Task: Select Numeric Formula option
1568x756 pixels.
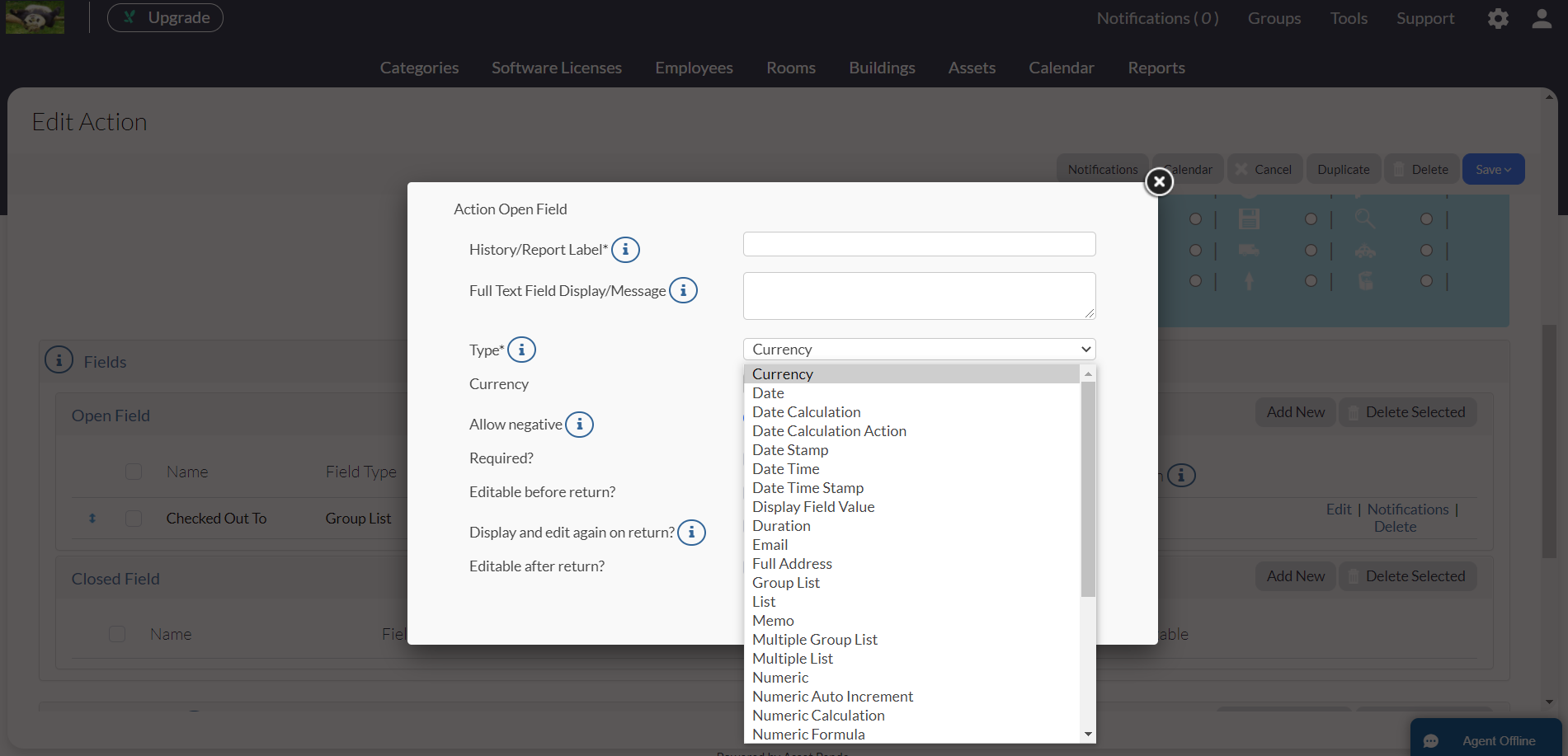Action: pos(911,734)
